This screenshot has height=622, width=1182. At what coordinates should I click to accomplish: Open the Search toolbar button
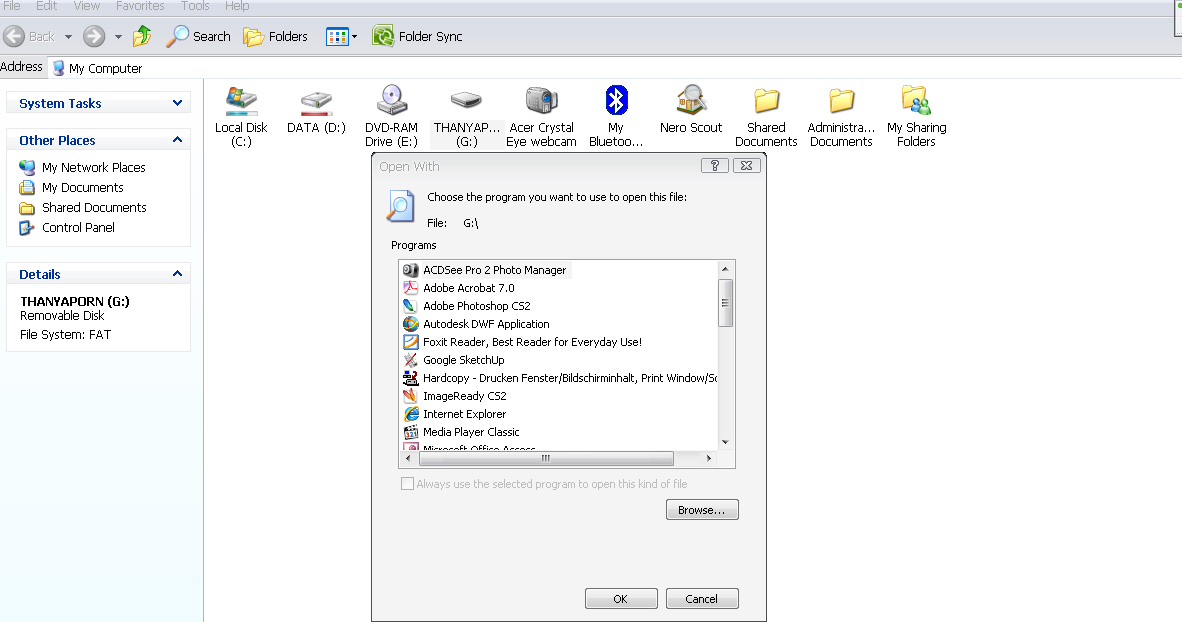click(198, 36)
